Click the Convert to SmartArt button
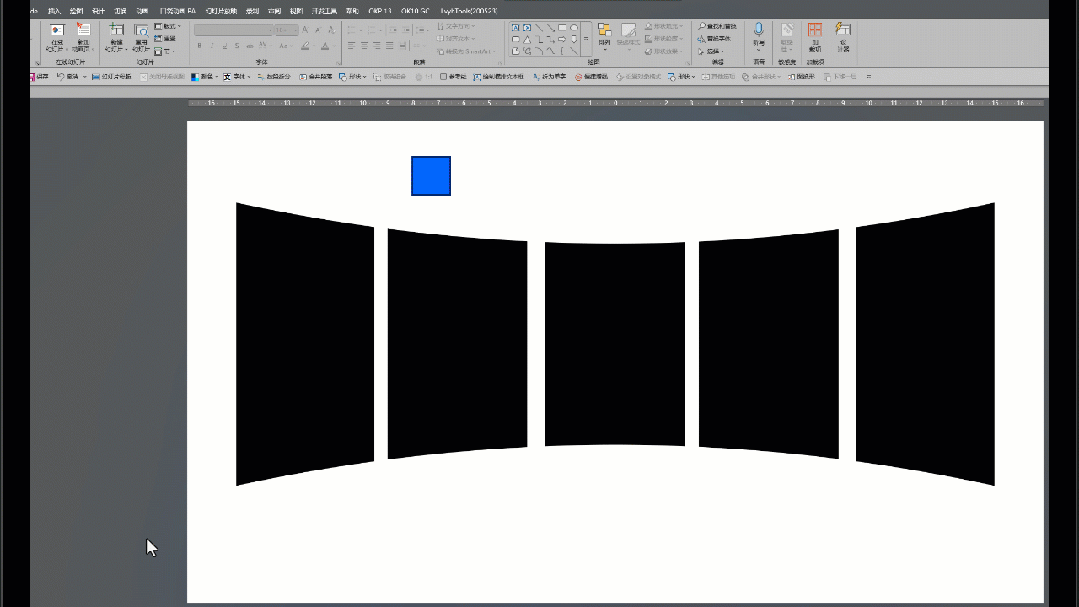The height and width of the screenshot is (607, 1079). [468, 52]
